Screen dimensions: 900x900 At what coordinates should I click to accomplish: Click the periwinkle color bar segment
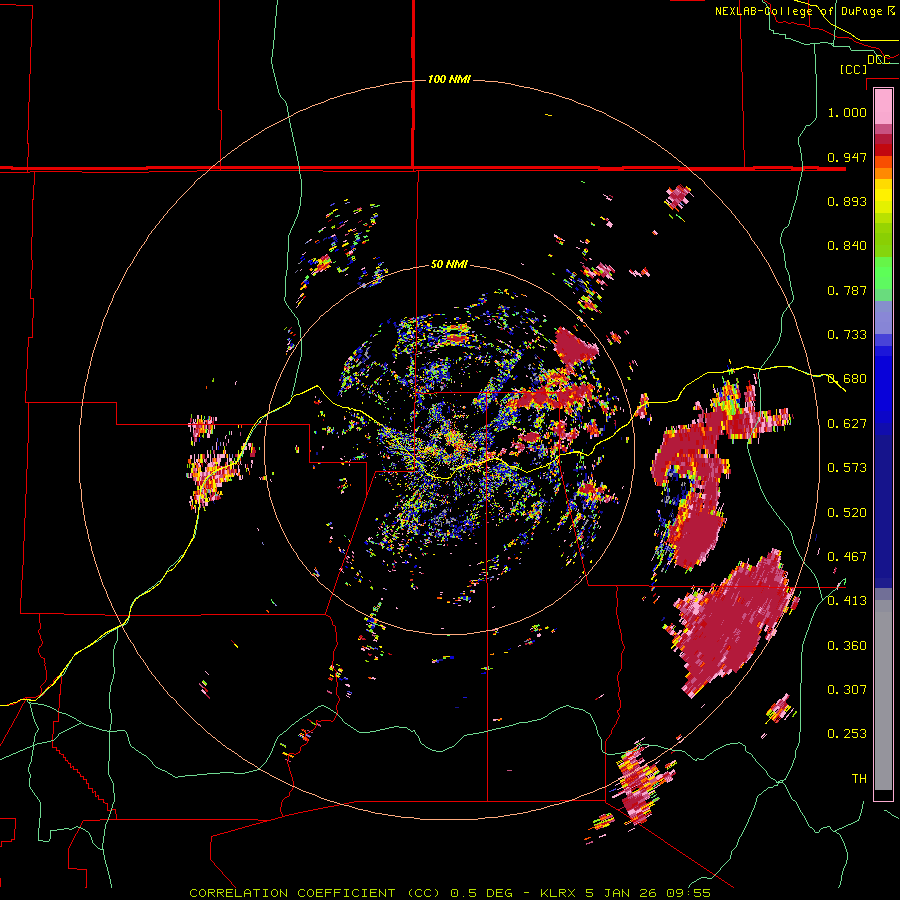click(x=883, y=317)
